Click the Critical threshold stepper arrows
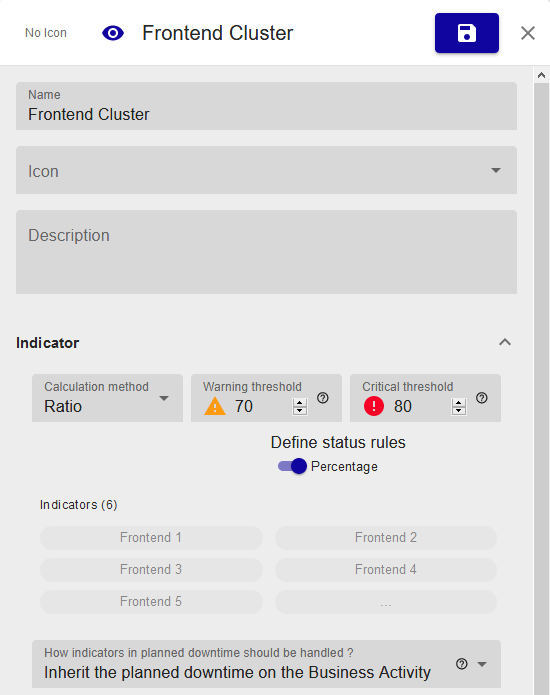Screen dimensions: 550x695 pyautogui.click(x=459, y=406)
